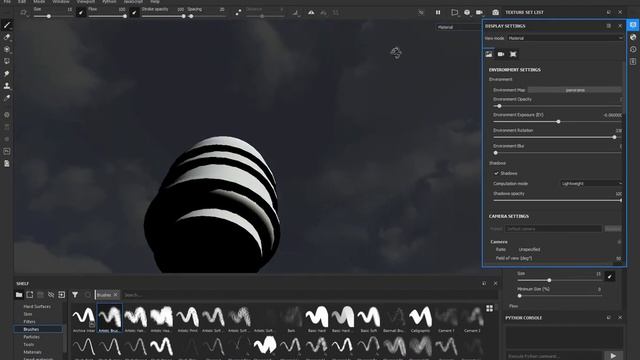The height and width of the screenshot is (360, 640).
Task: Open the Window menu
Action: click(61, 2)
